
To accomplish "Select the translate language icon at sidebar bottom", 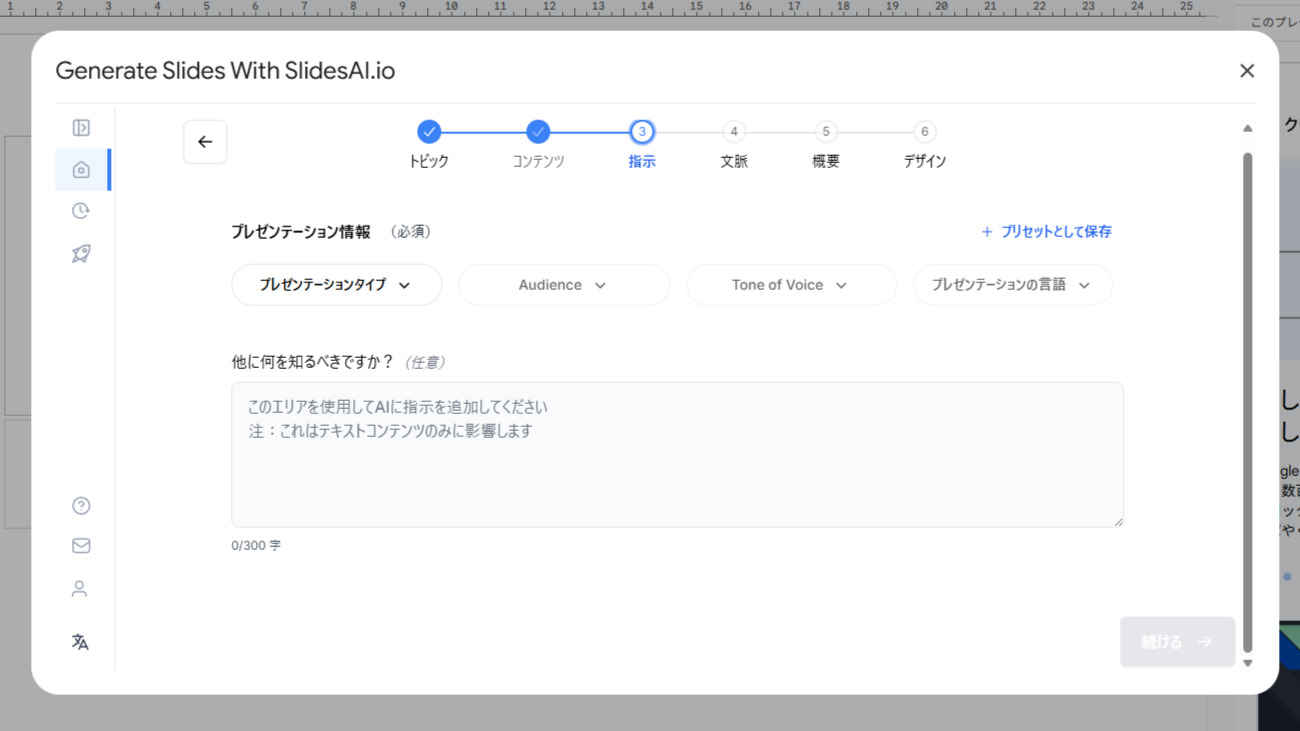I will tap(80, 641).
